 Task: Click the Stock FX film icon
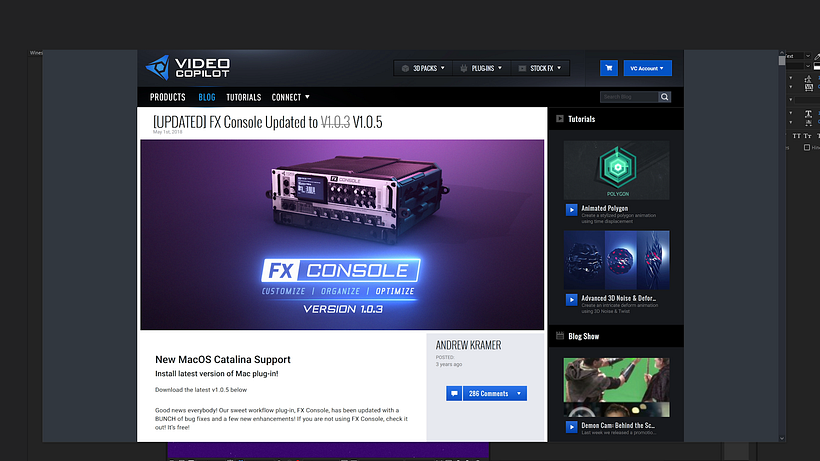522,68
